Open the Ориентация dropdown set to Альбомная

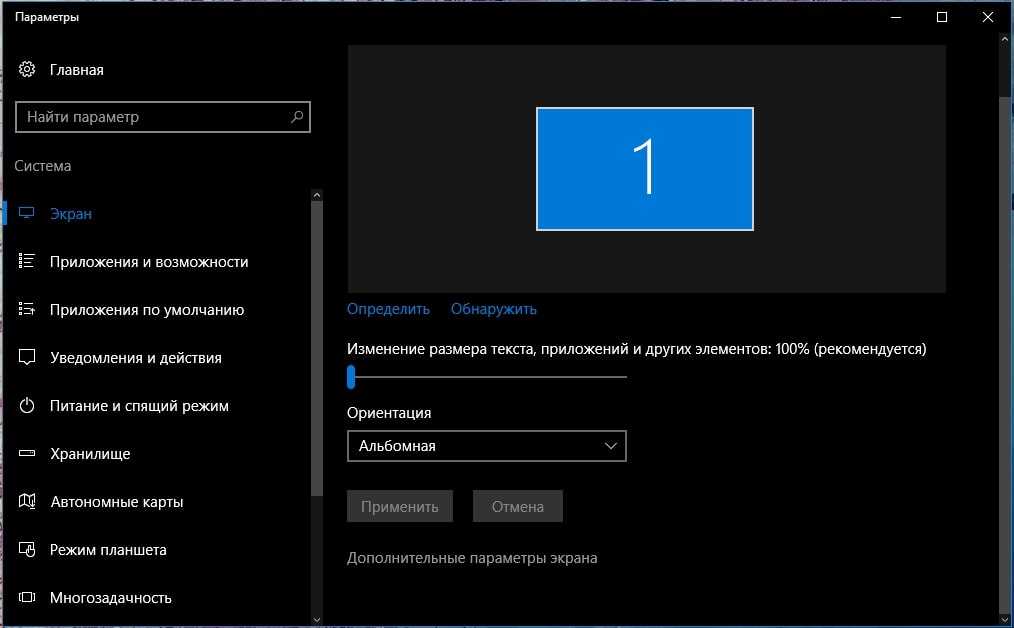pos(486,446)
